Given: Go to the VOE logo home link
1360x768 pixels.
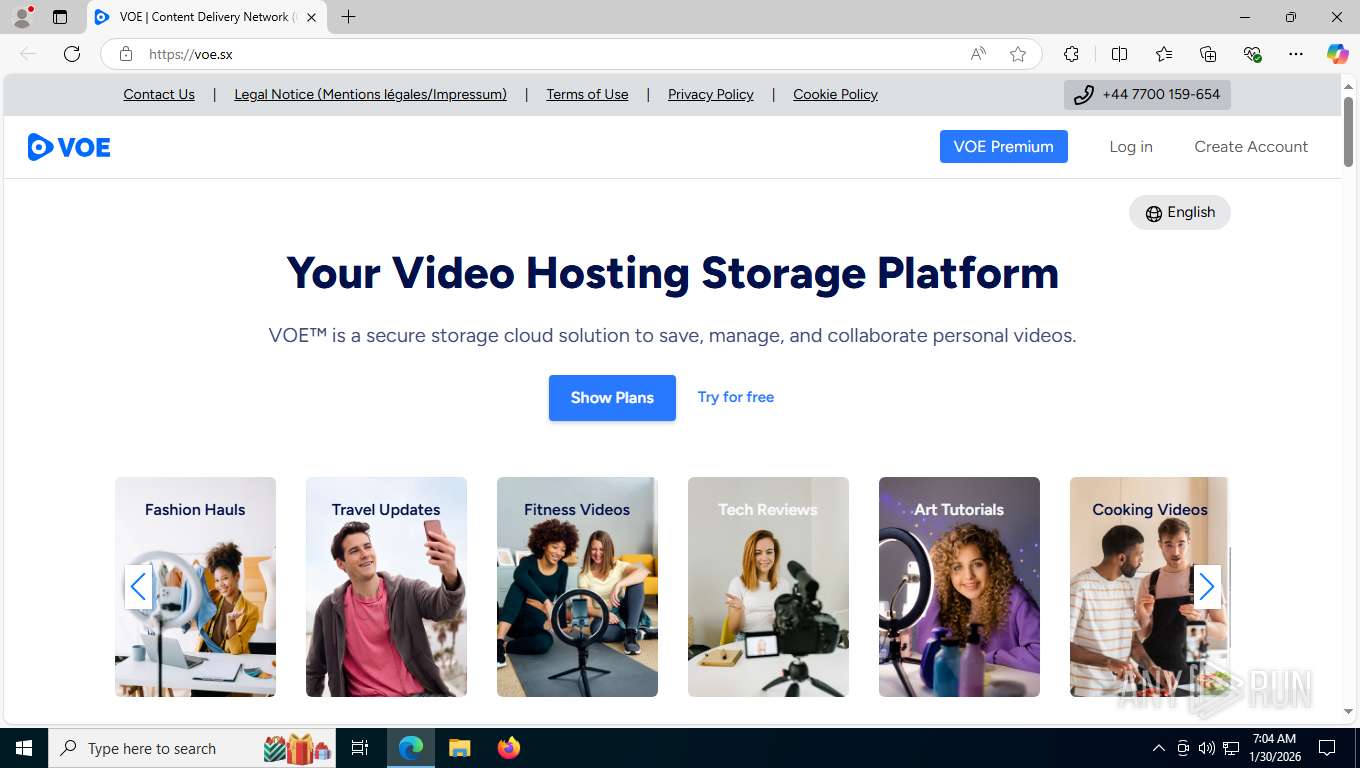Looking at the screenshot, I should pyautogui.click(x=69, y=147).
